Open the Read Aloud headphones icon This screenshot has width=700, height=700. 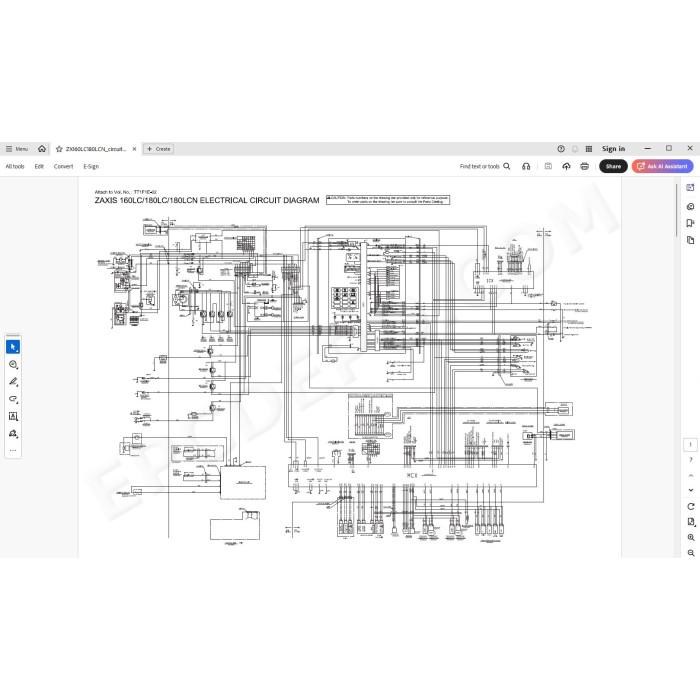point(526,167)
